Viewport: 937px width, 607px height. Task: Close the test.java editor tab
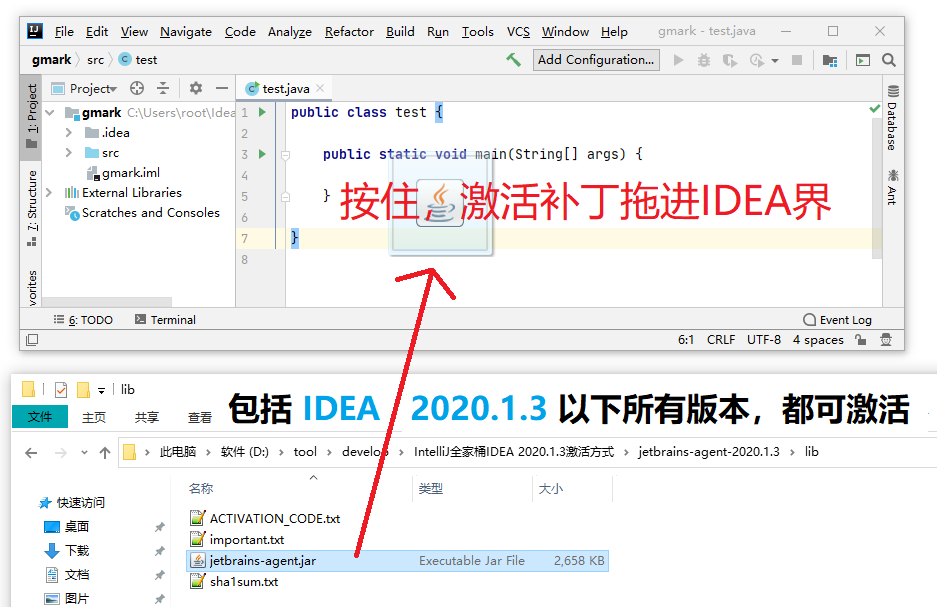pos(320,88)
